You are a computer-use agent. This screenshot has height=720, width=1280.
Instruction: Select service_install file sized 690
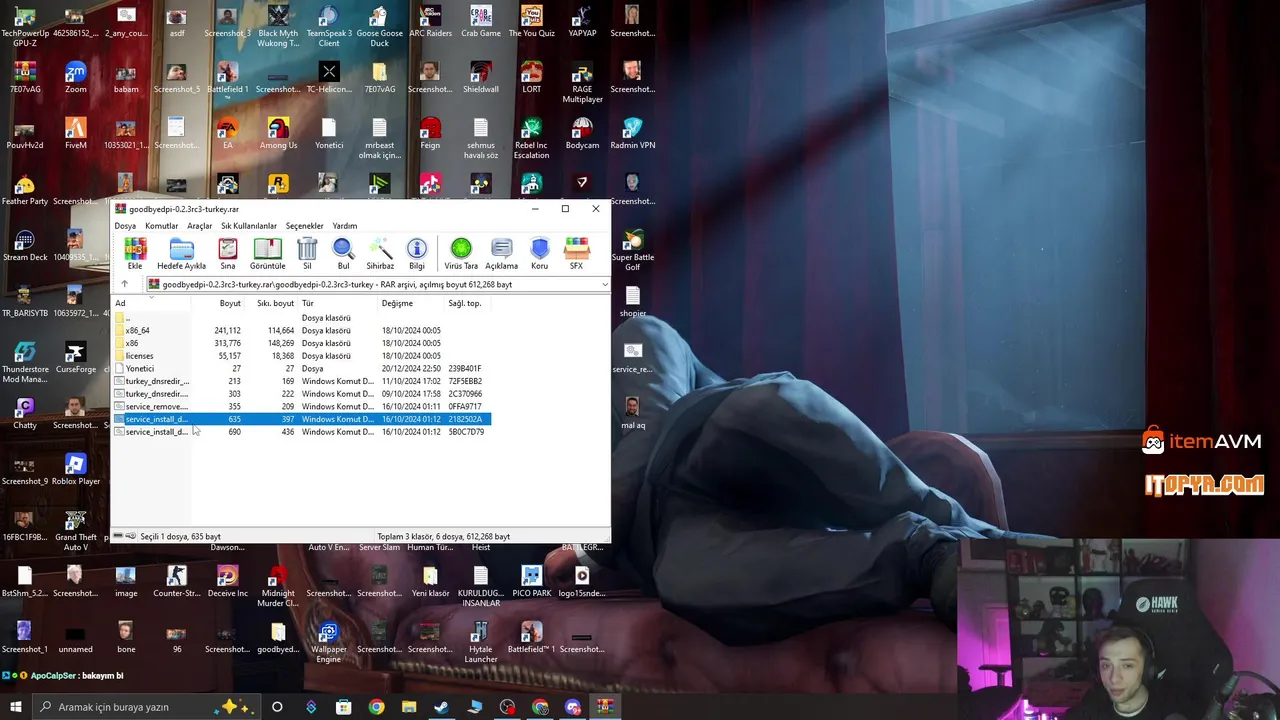tap(301, 432)
